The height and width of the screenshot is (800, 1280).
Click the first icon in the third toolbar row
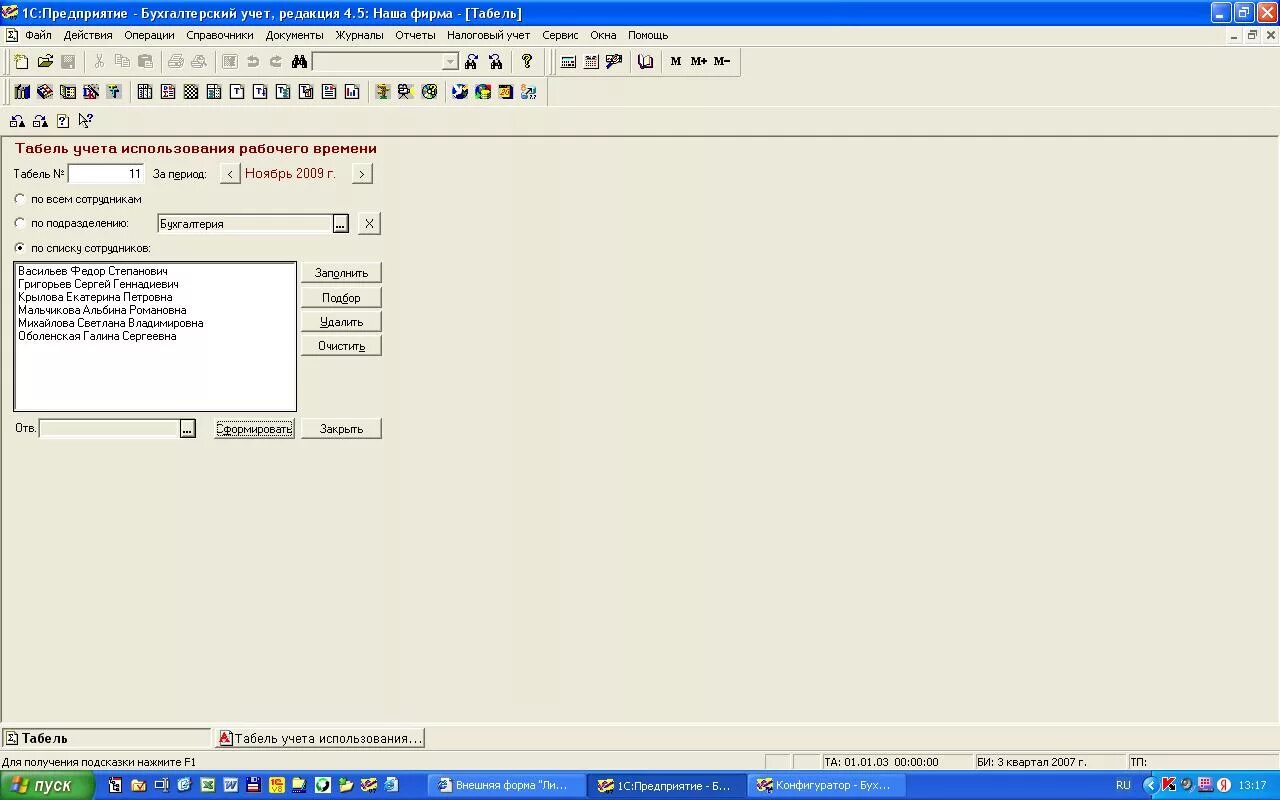coord(17,121)
